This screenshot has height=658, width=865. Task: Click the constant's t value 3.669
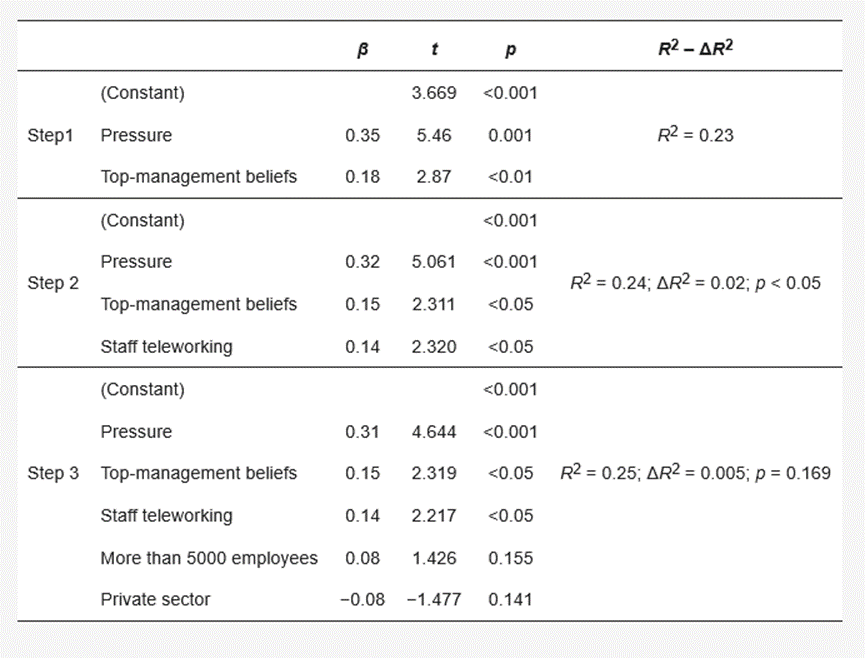434,93
